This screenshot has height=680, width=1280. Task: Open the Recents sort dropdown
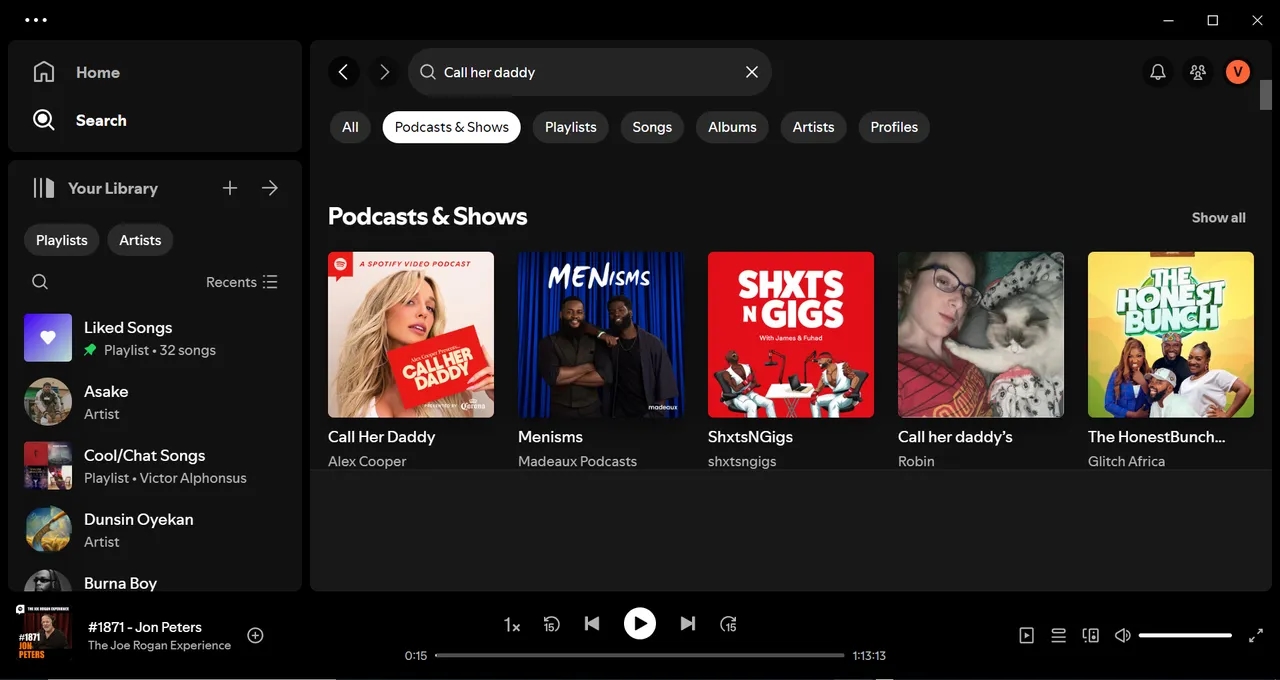[242, 282]
